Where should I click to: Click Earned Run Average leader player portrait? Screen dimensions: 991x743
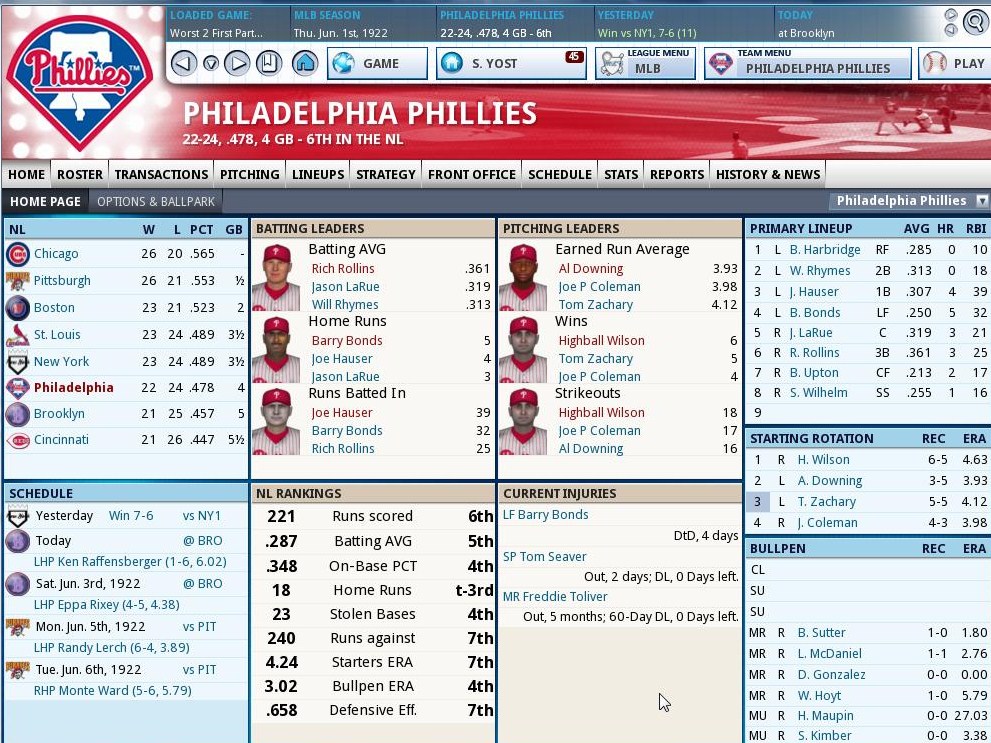pos(523,277)
